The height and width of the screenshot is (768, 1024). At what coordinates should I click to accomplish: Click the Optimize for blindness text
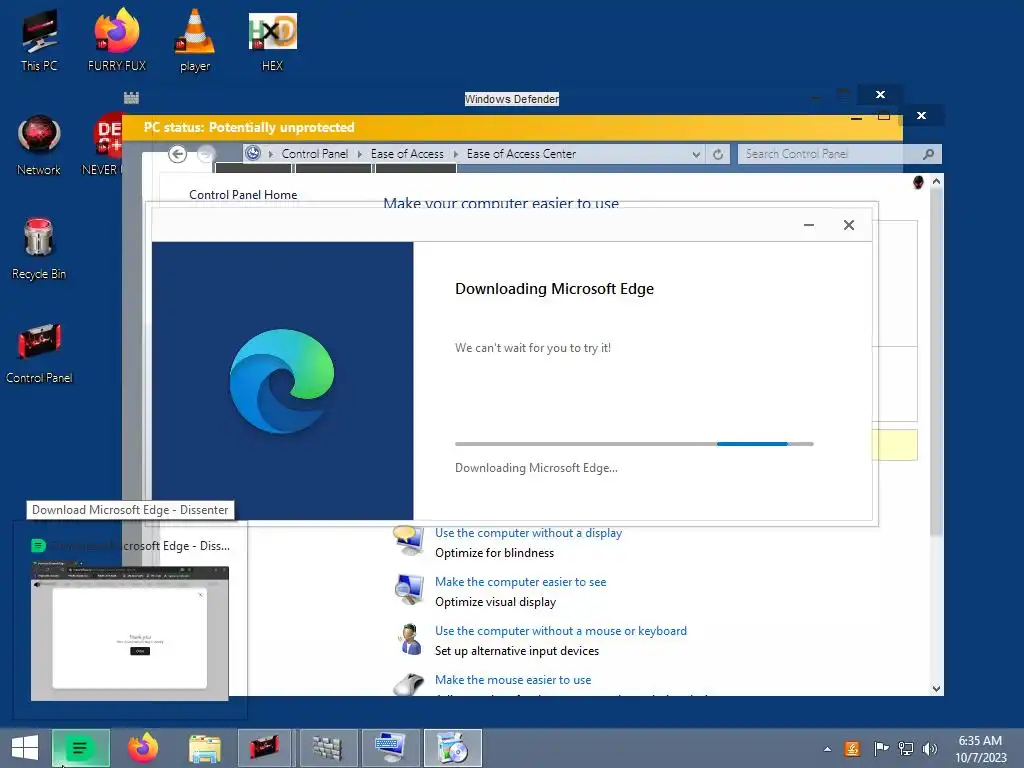(x=494, y=552)
